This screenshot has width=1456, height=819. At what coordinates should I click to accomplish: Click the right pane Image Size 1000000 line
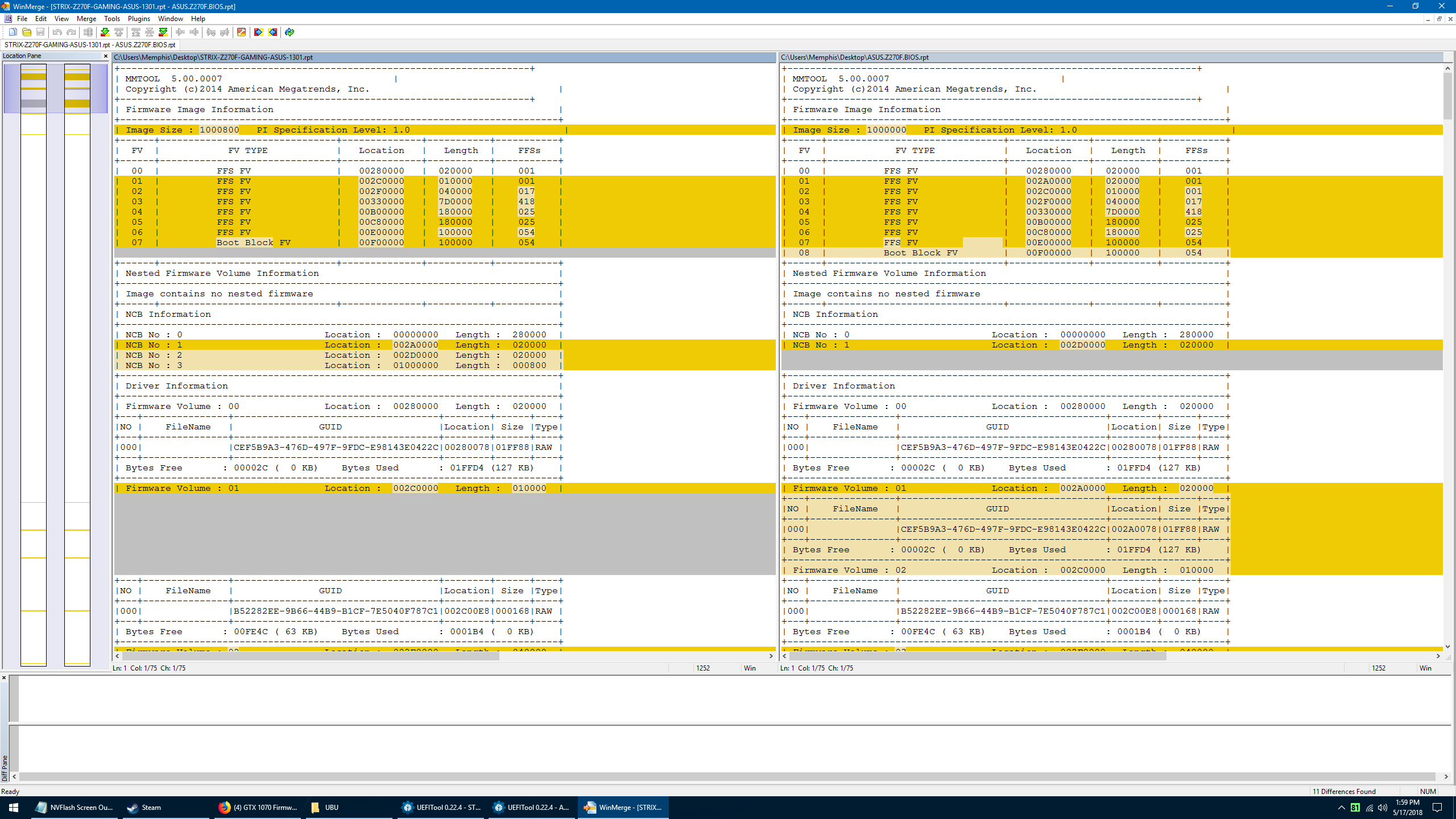[x=1111, y=130]
